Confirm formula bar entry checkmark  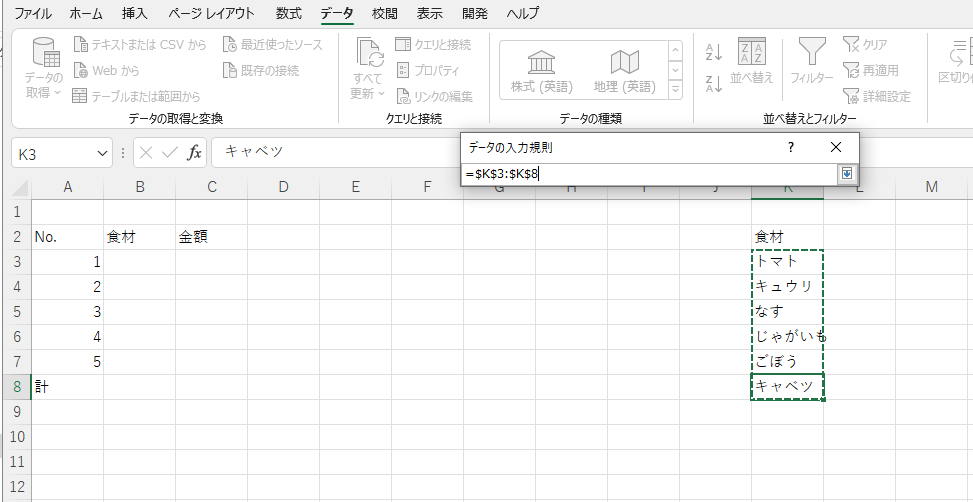pyautogui.click(x=169, y=153)
